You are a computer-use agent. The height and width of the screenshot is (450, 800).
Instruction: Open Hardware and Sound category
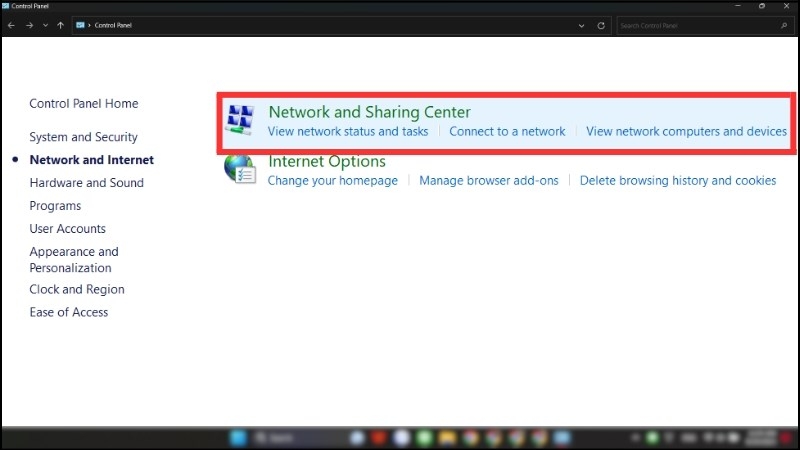86,183
